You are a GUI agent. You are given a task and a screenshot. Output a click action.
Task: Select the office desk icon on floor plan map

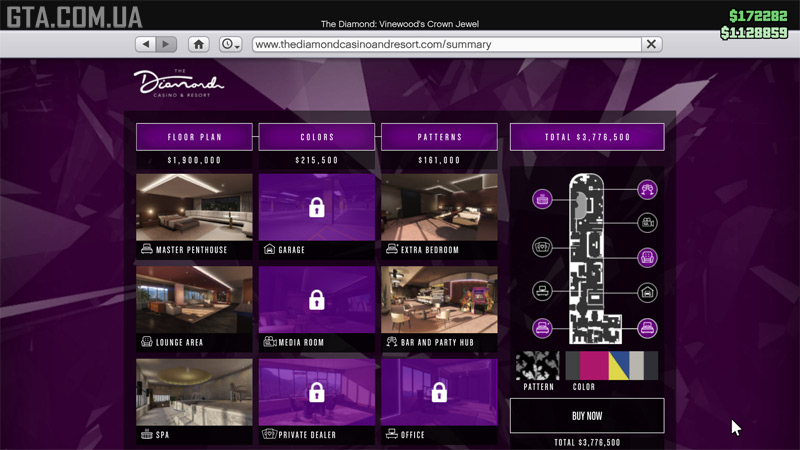543,292
